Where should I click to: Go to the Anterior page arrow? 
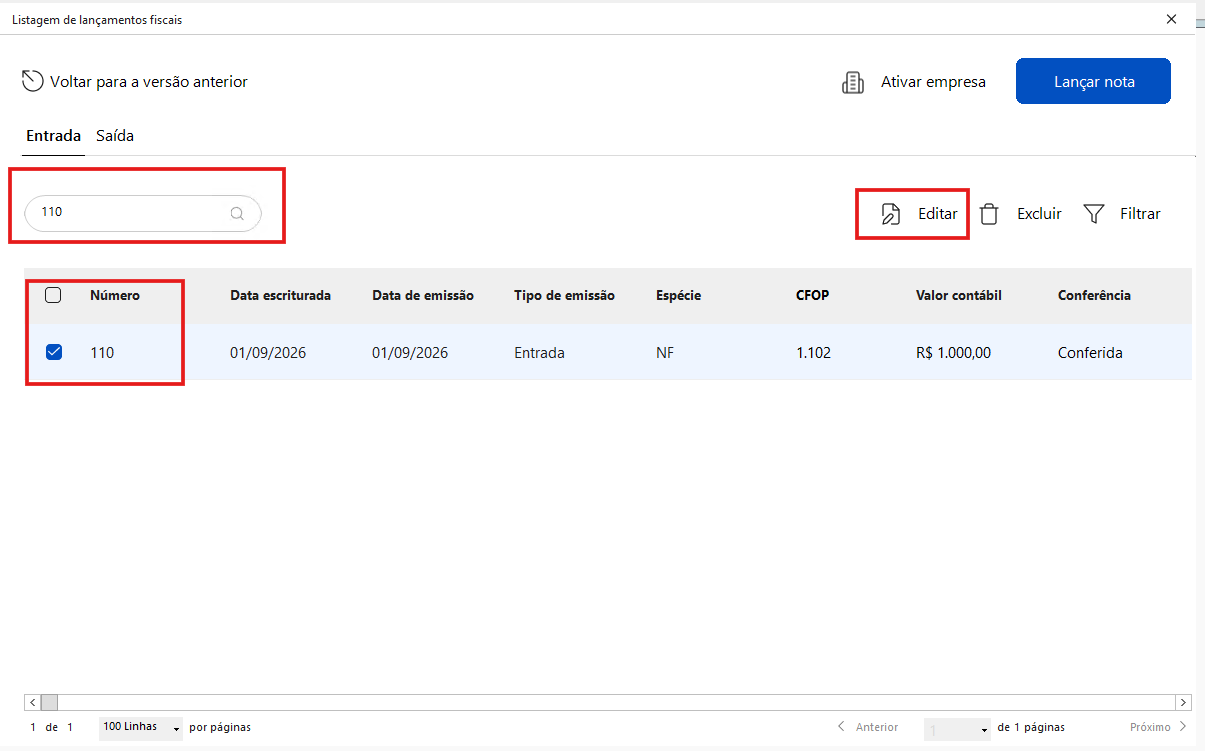(841, 727)
